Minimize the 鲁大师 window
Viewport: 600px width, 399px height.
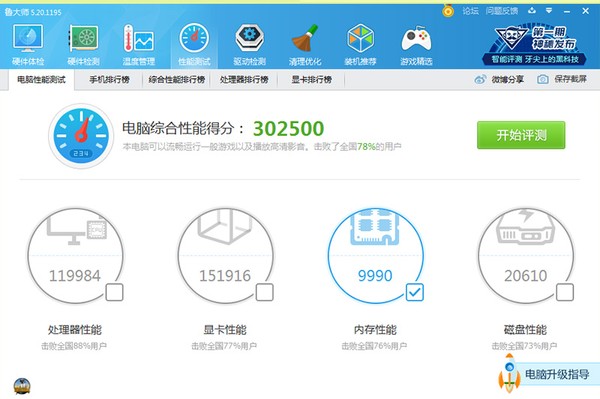(x=567, y=11)
